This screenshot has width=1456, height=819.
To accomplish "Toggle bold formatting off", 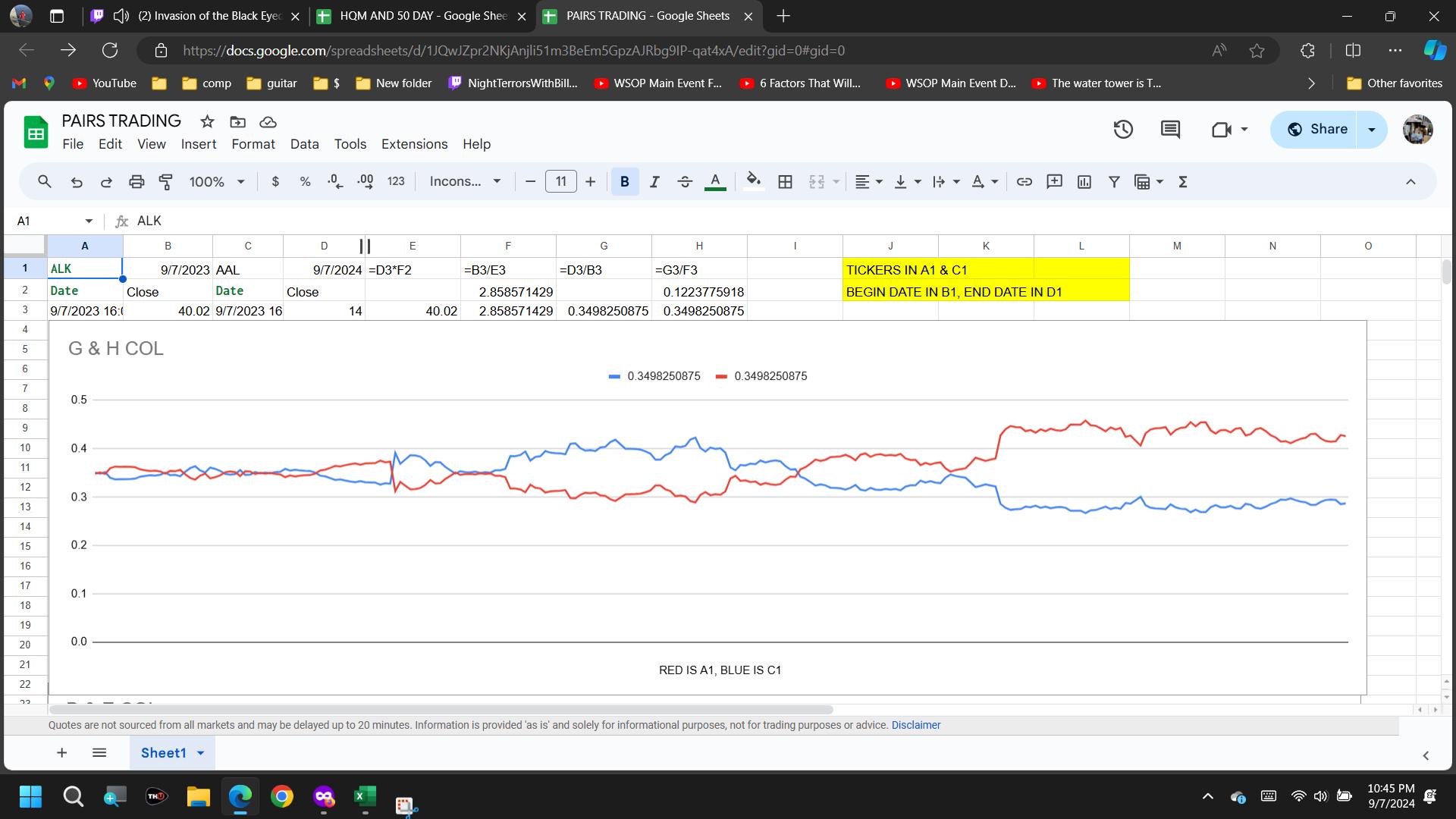I will tap(624, 181).
